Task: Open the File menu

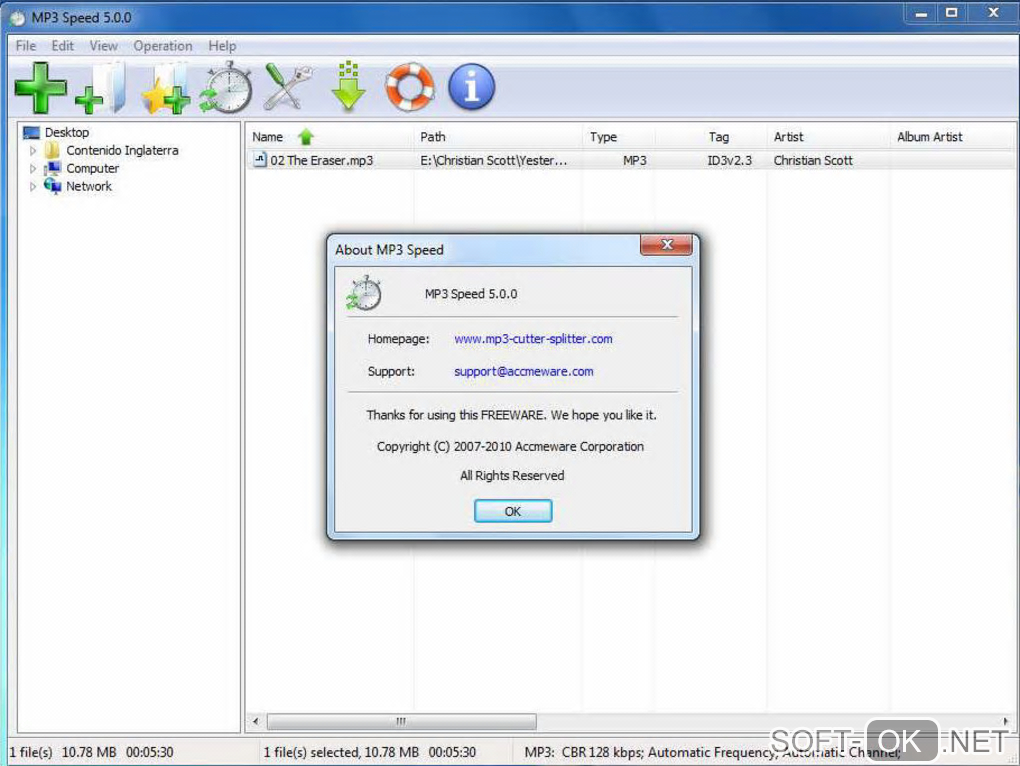Action: pyautogui.click(x=26, y=46)
